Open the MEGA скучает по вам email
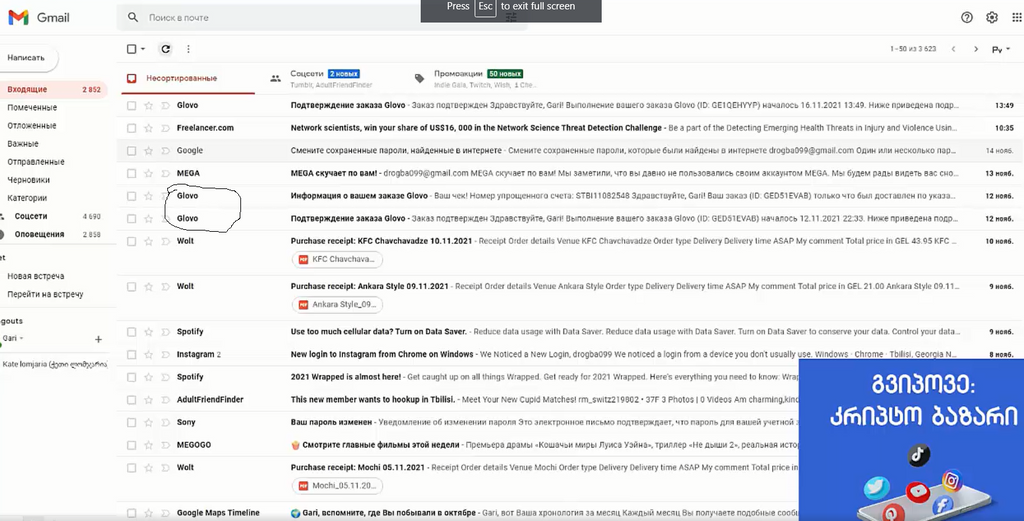This screenshot has width=1024, height=521. click(x=569, y=174)
